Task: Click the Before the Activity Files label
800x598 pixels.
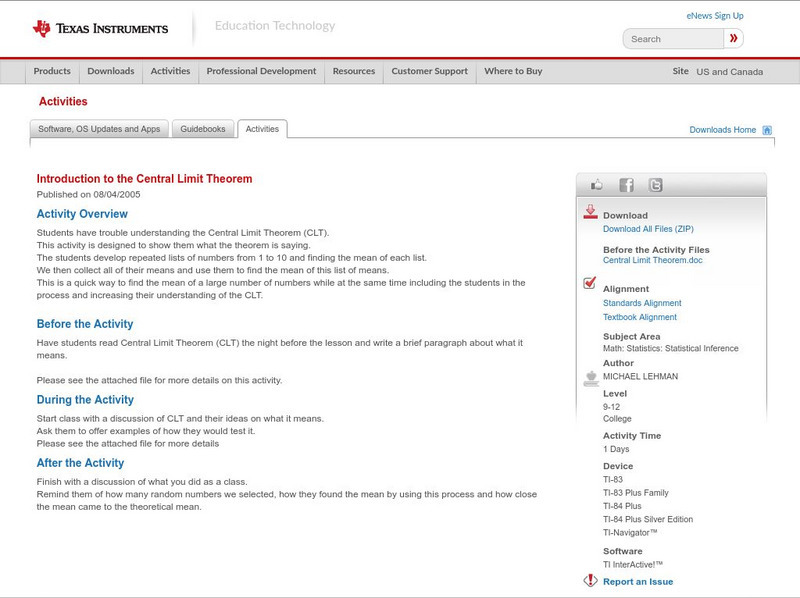Action: click(x=656, y=250)
